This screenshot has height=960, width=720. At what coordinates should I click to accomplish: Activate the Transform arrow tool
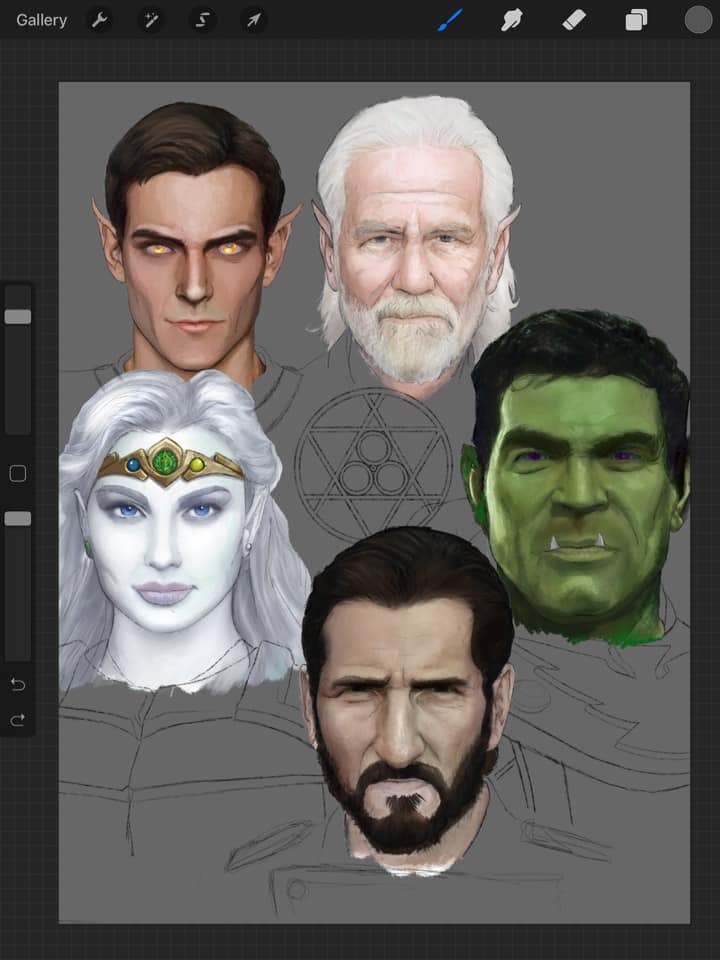point(254,20)
